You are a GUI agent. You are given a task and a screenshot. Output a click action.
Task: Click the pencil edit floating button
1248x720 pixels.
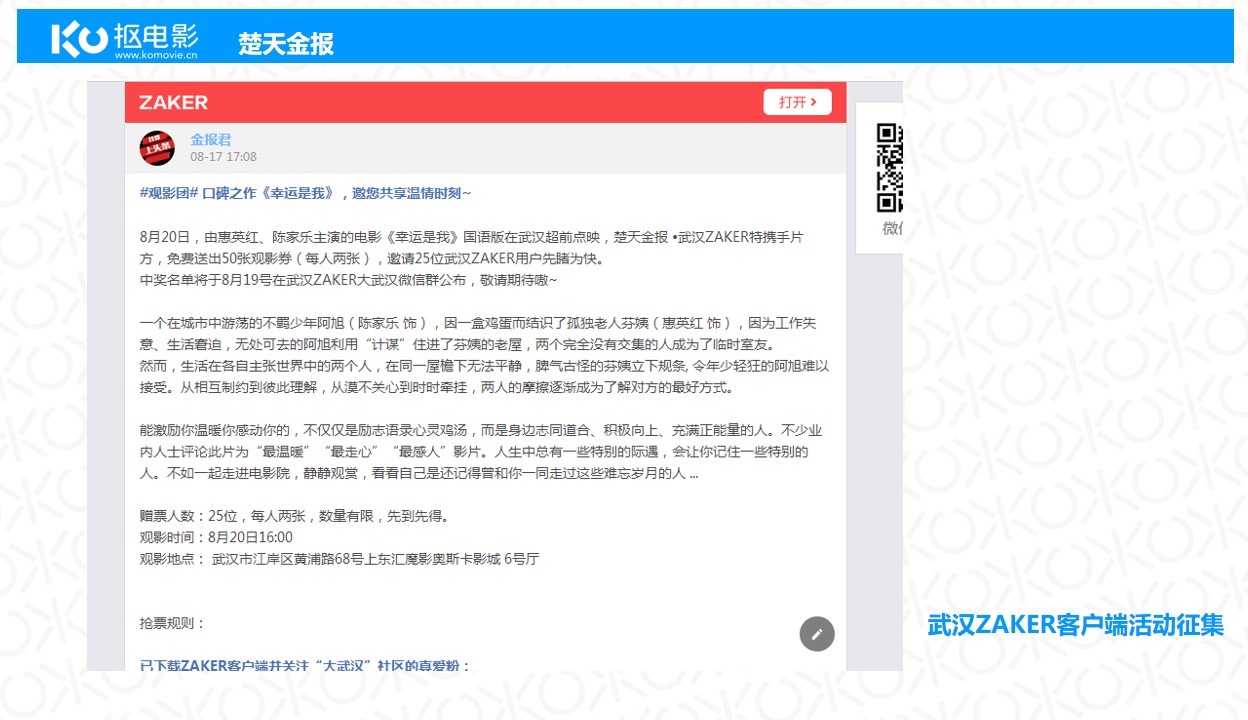point(817,634)
